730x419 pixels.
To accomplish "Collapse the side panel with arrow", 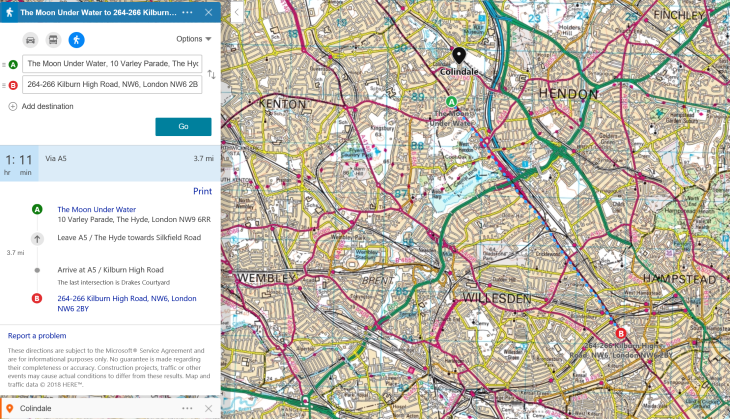I will pyautogui.click(x=235, y=12).
